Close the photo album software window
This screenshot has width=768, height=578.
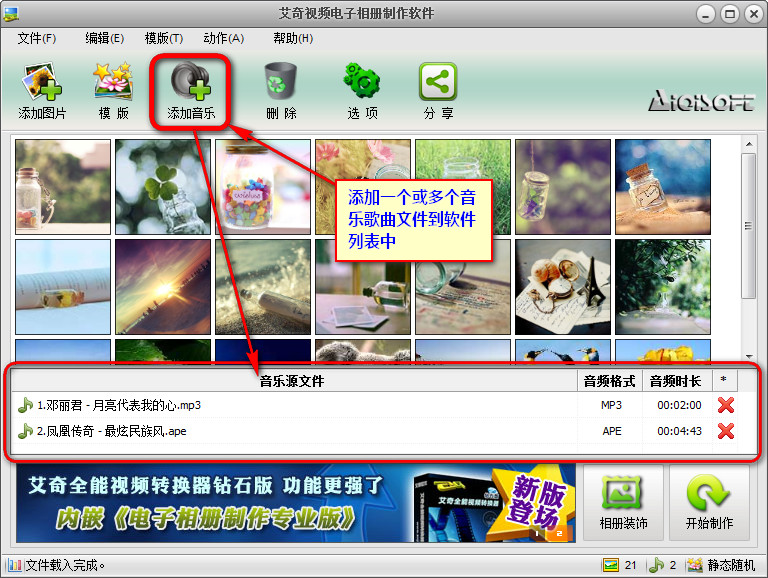pyautogui.click(x=754, y=14)
